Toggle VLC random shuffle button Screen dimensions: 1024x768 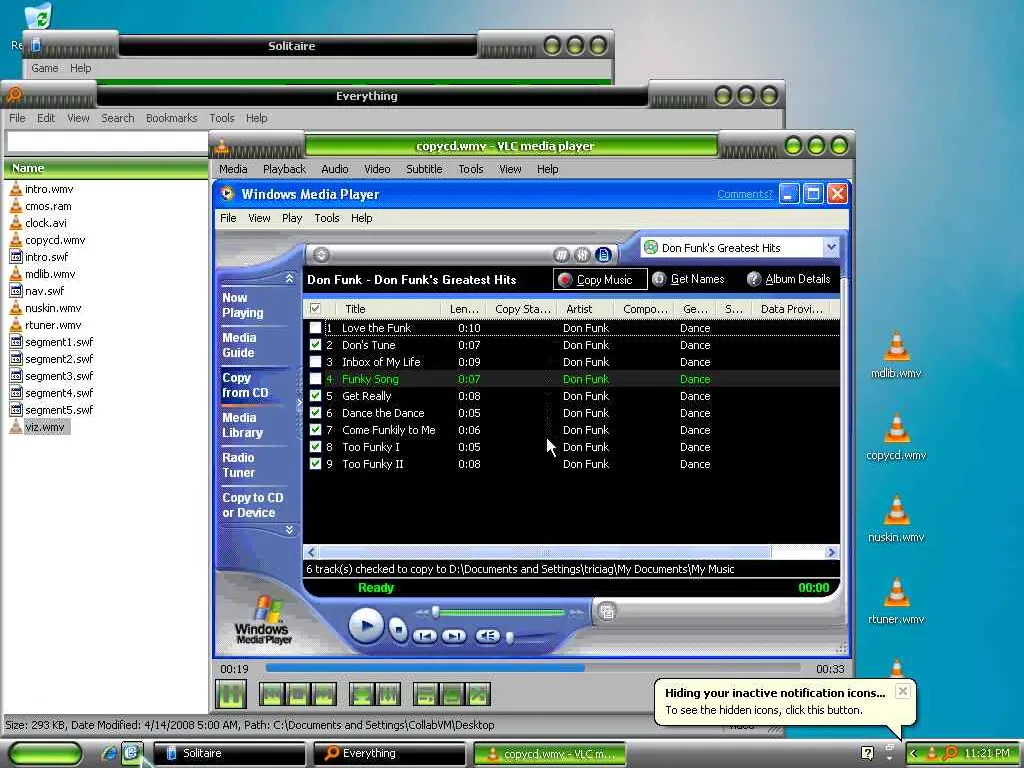point(478,694)
